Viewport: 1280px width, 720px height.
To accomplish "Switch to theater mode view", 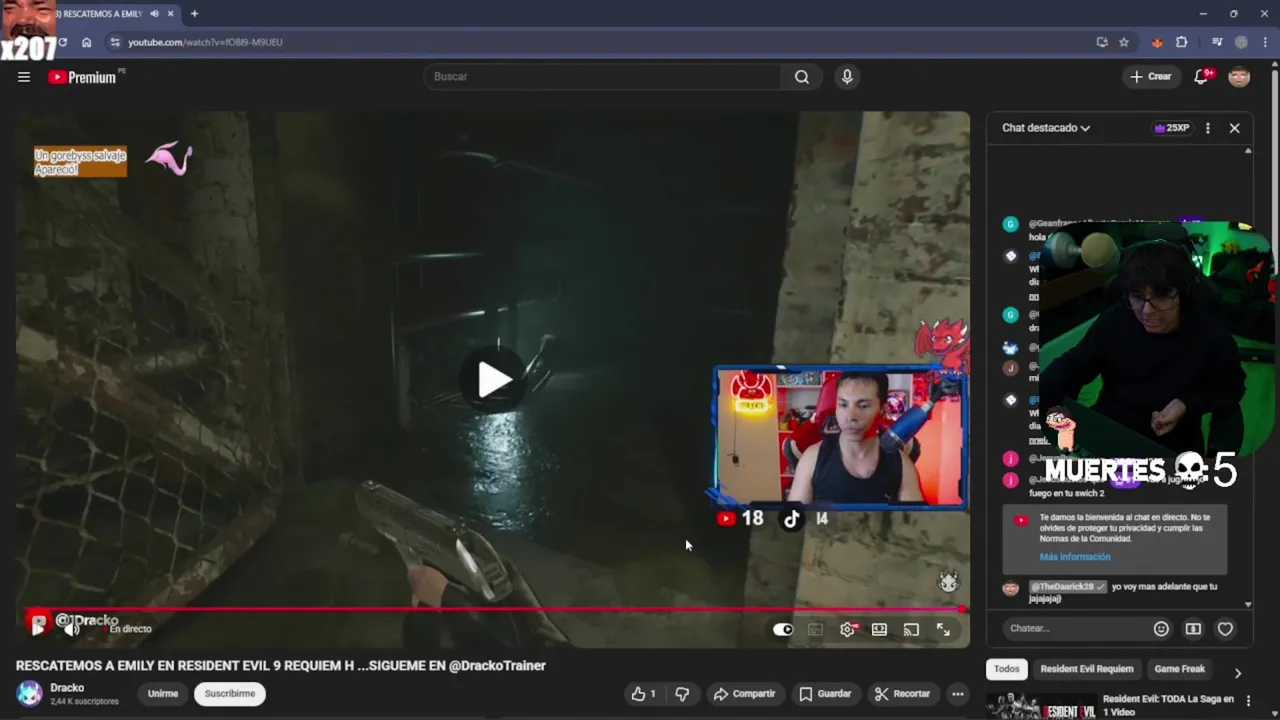I will (x=879, y=629).
